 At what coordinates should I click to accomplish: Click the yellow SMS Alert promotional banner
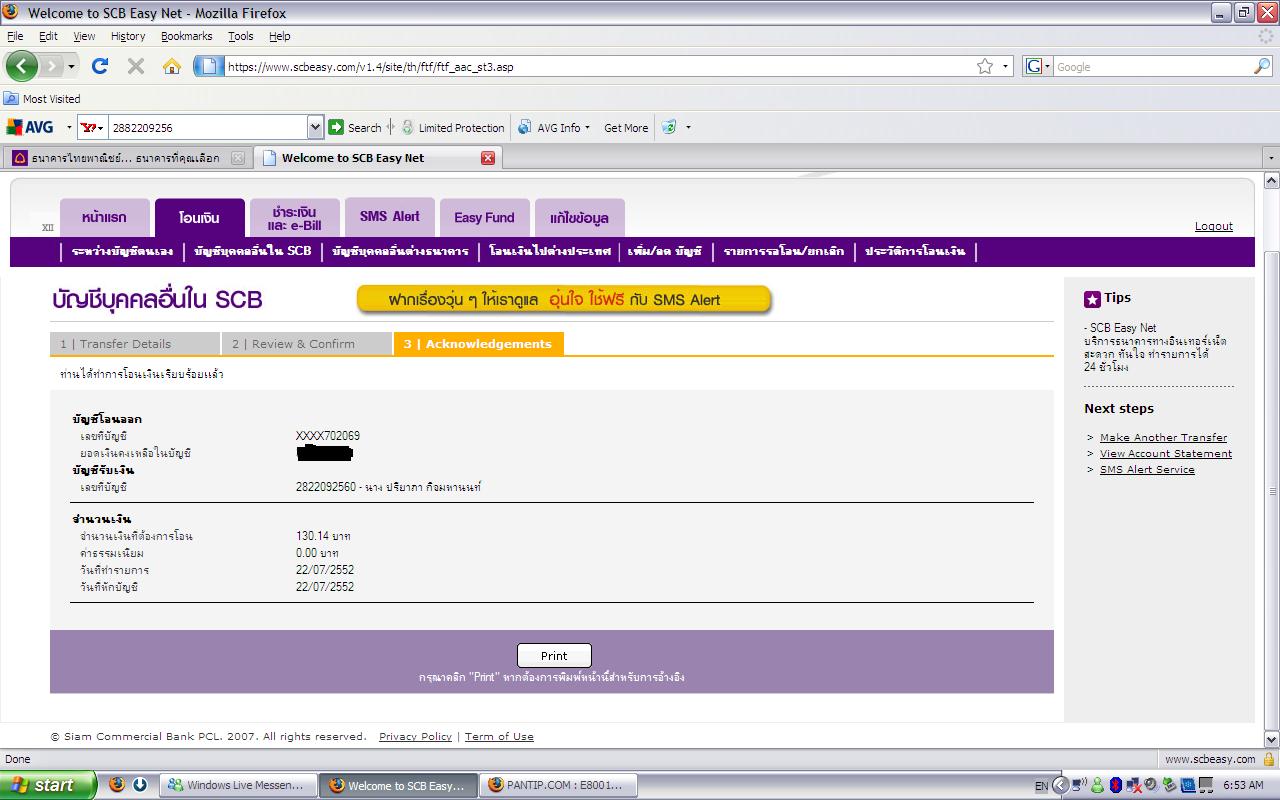564,299
